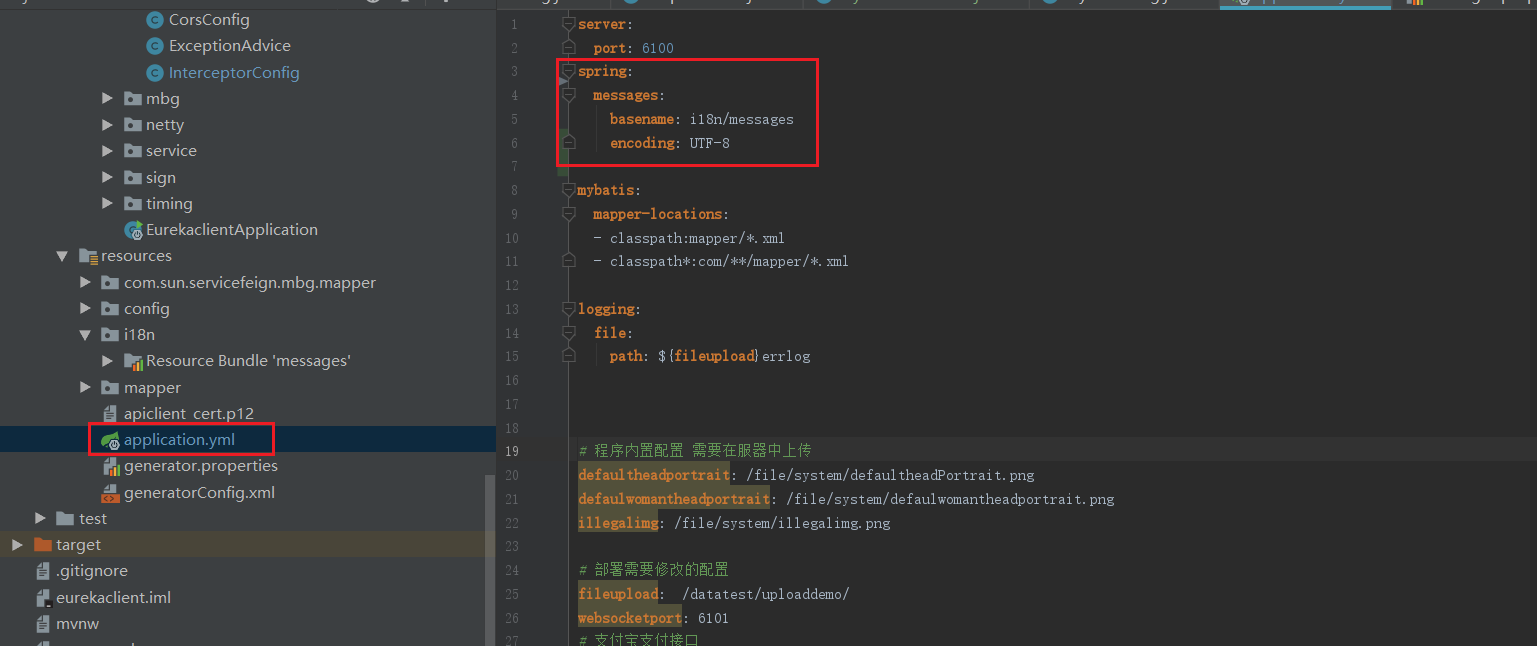Viewport: 1537px width, 646px height.
Task: Click the EurekaclientApplication Spring Boot class icon
Action: (133, 230)
